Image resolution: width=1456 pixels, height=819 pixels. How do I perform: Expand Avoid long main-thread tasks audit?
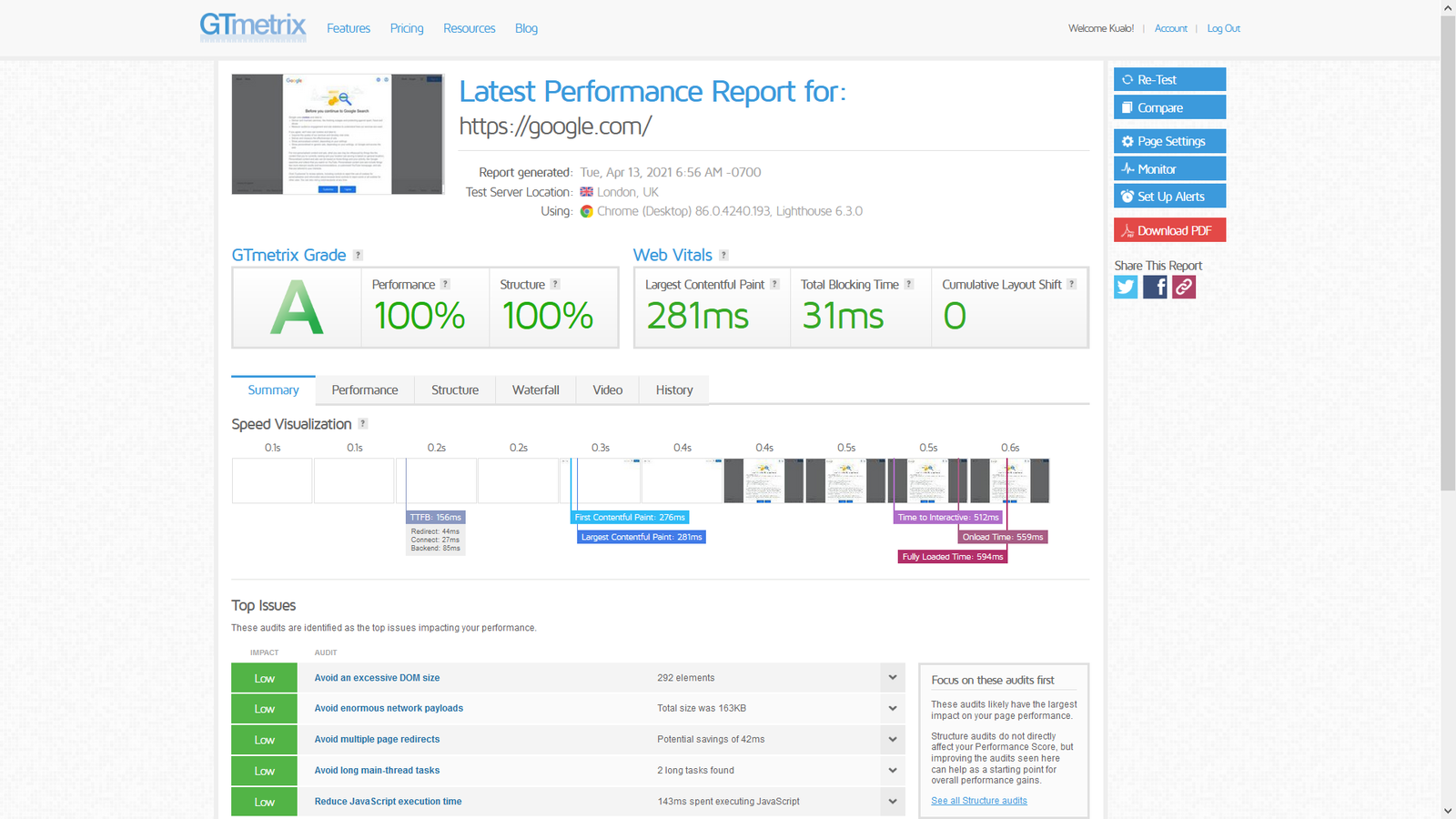tap(893, 770)
